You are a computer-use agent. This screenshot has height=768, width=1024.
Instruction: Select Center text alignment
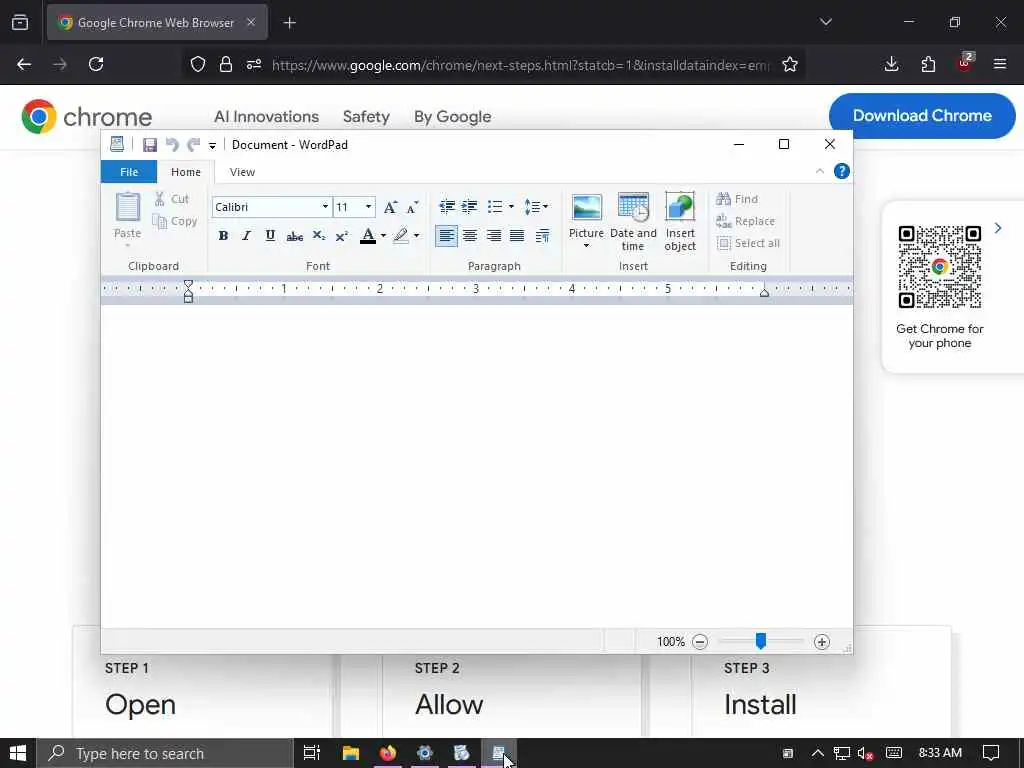point(470,236)
